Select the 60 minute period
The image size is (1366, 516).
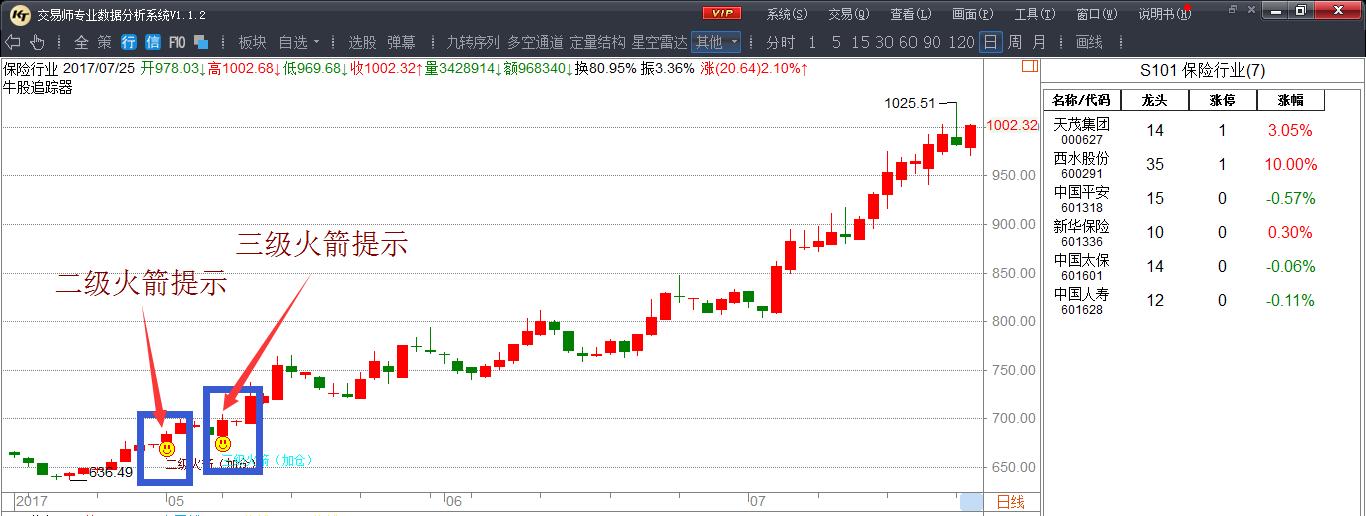pos(908,42)
